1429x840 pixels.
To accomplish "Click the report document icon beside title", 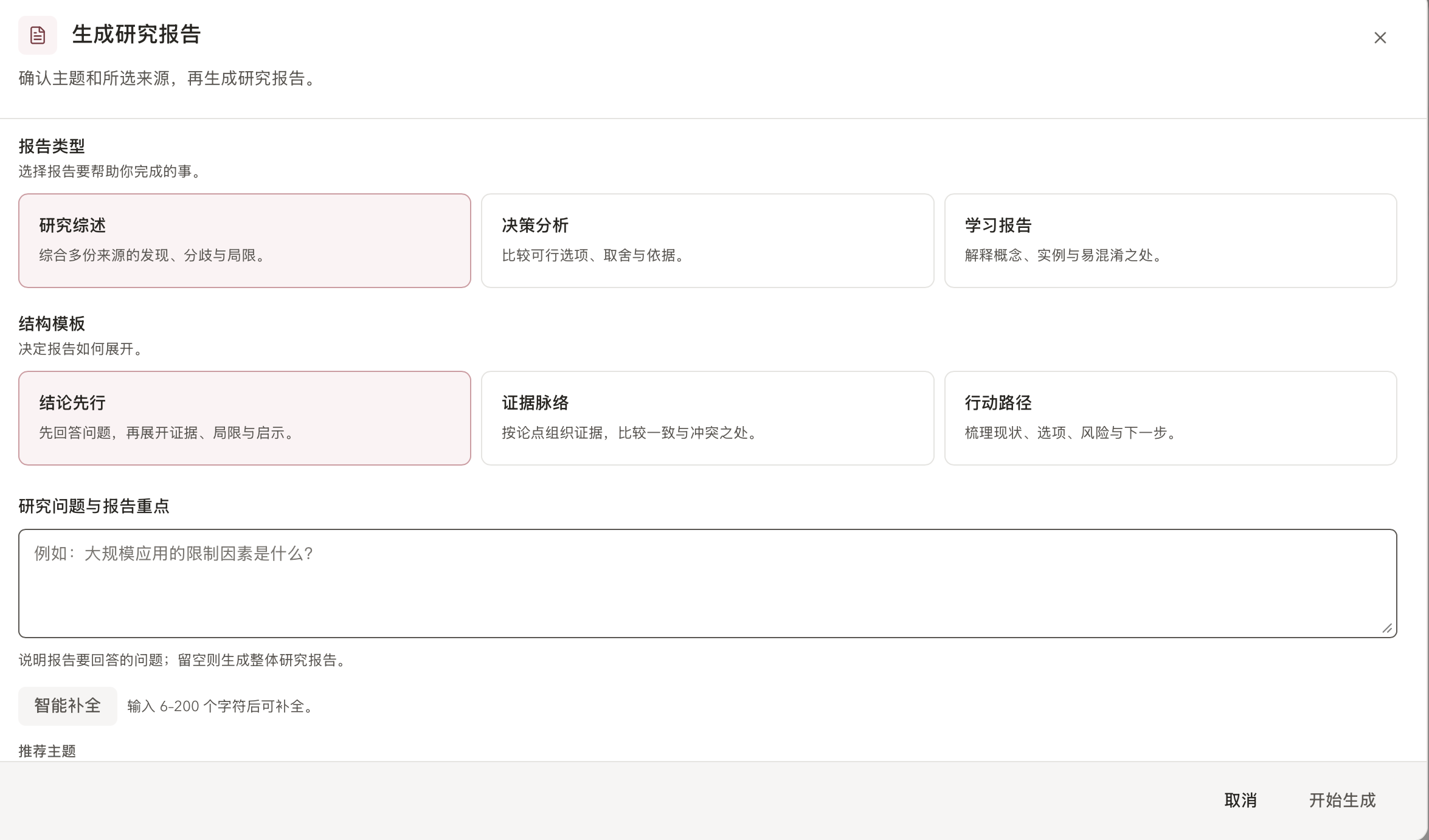I will (38, 35).
